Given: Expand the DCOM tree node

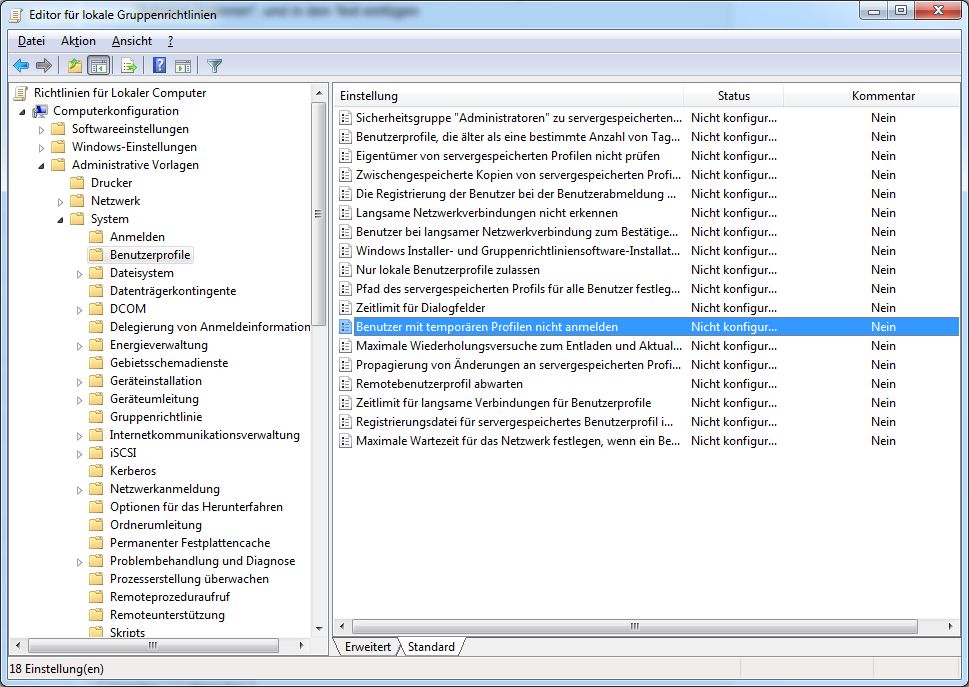Looking at the screenshot, I should (x=79, y=310).
